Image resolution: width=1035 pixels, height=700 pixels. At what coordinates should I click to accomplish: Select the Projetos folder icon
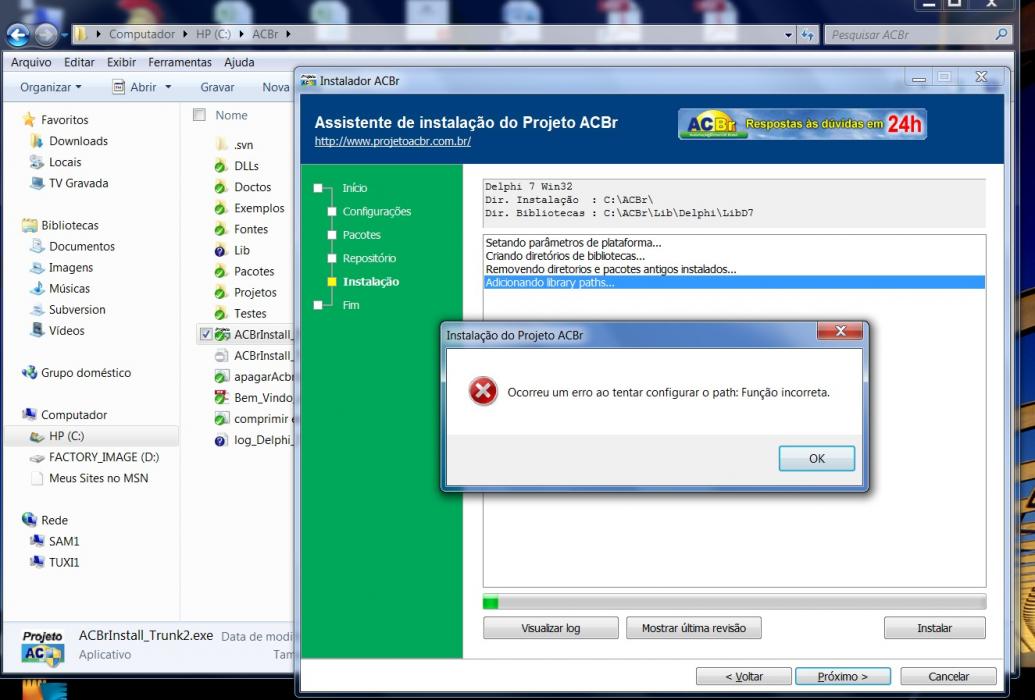pyautogui.click(x=221, y=293)
